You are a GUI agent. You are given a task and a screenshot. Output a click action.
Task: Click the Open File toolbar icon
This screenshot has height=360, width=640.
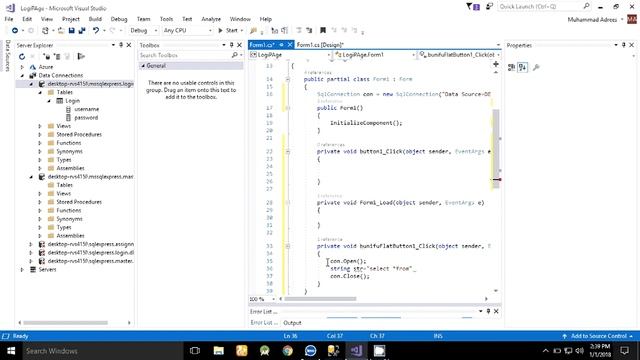coord(61,31)
